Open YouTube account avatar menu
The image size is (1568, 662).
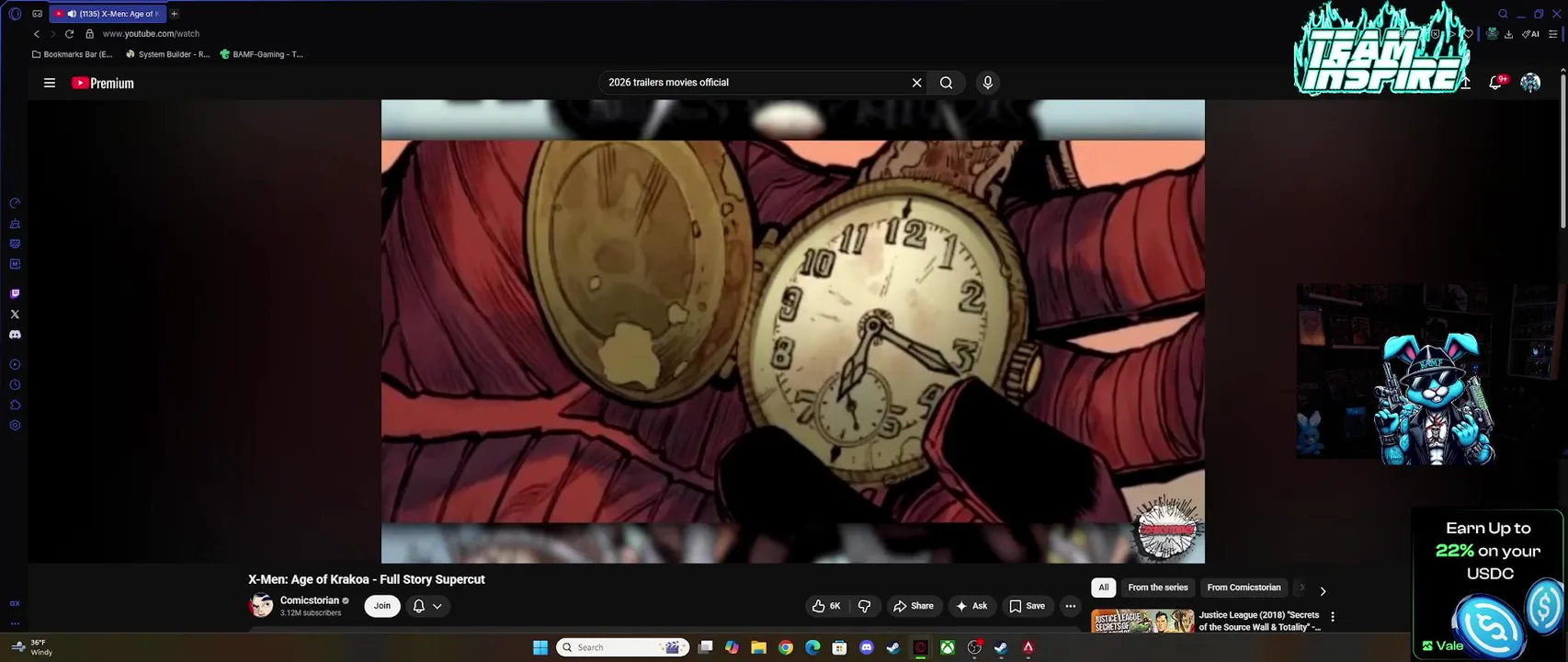pyautogui.click(x=1530, y=83)
